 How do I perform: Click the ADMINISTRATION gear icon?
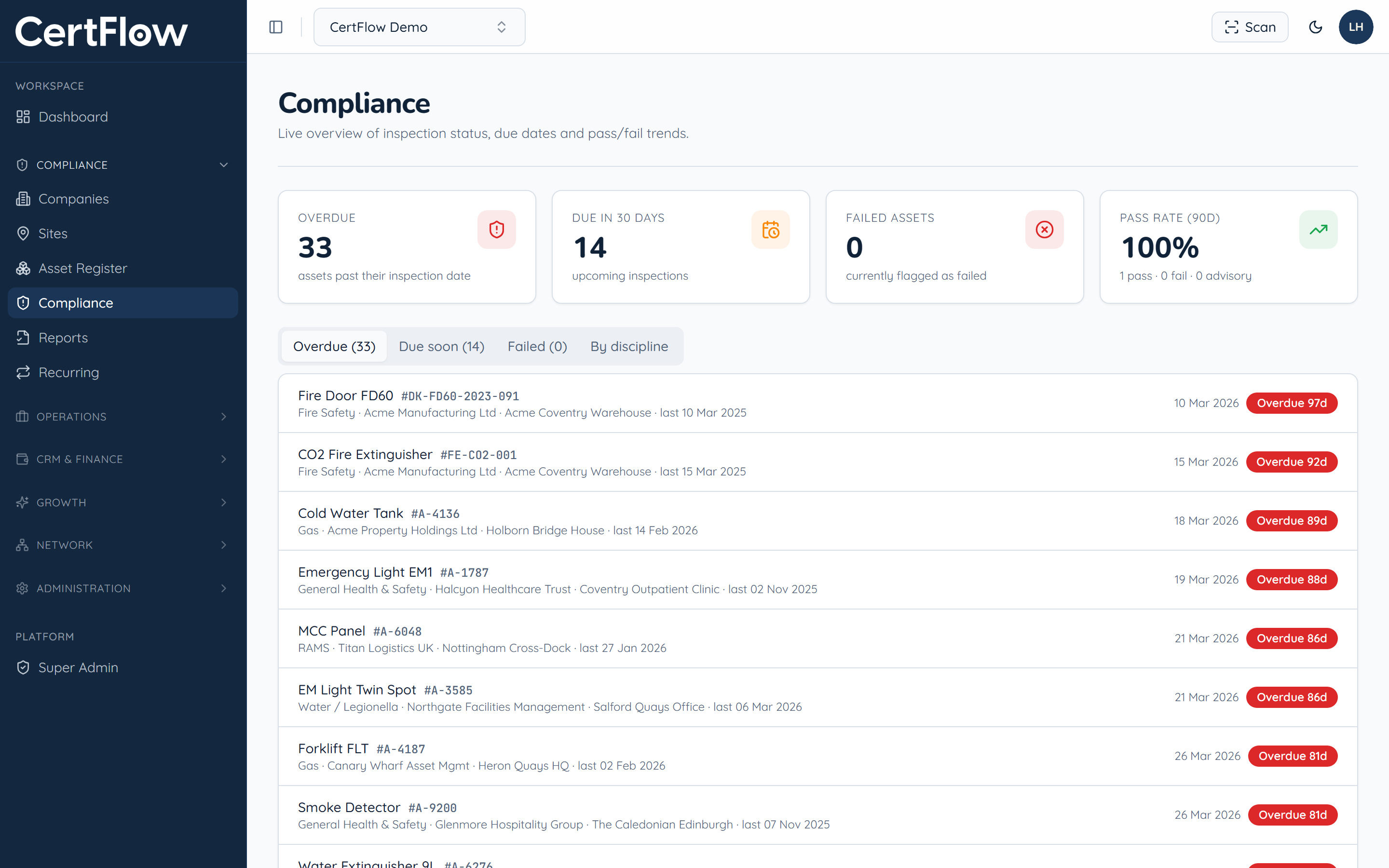click(22, 588)
